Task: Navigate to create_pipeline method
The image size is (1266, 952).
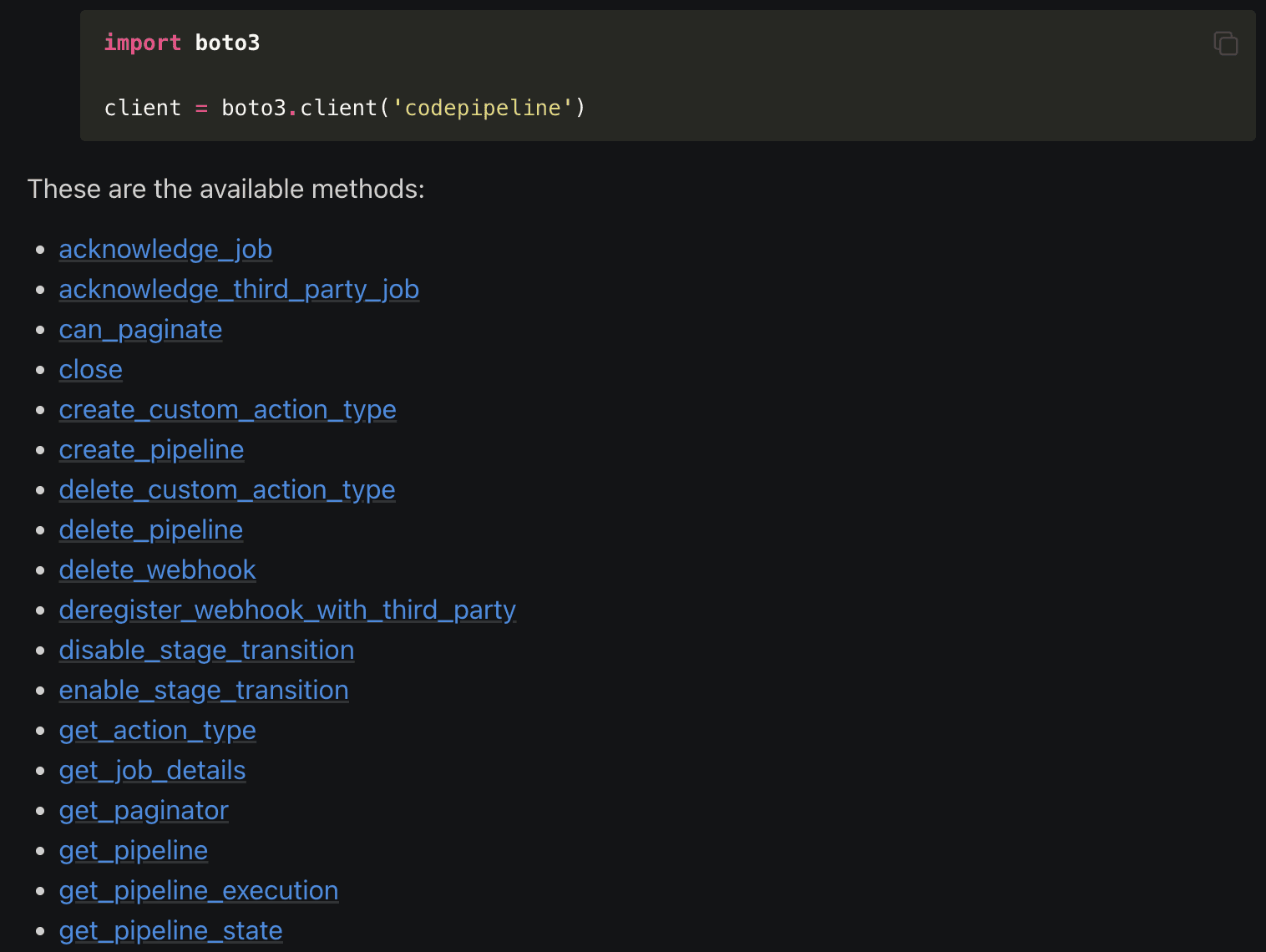Action: coord(151,449)
